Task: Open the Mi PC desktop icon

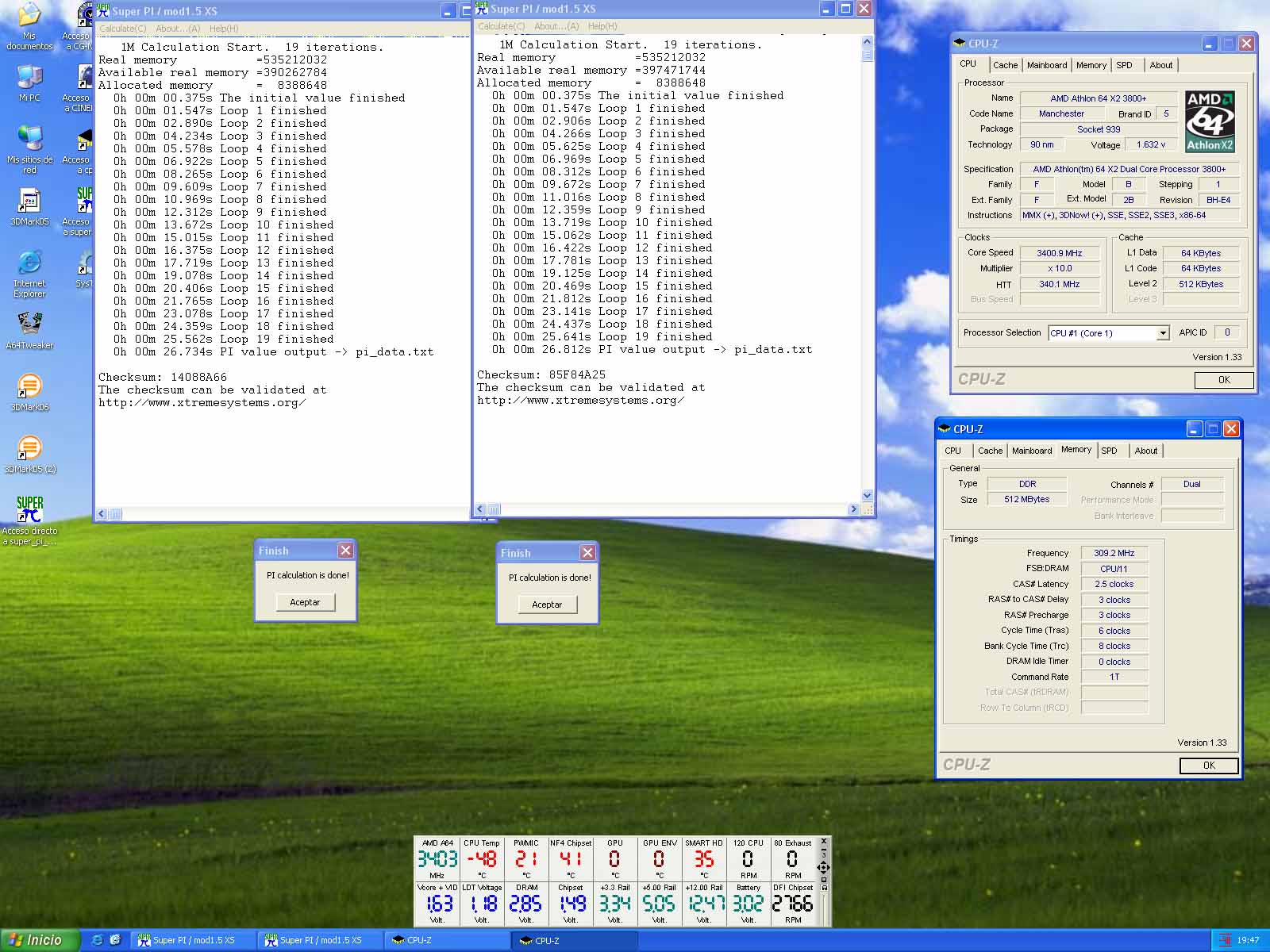Action: coord(29,83)
